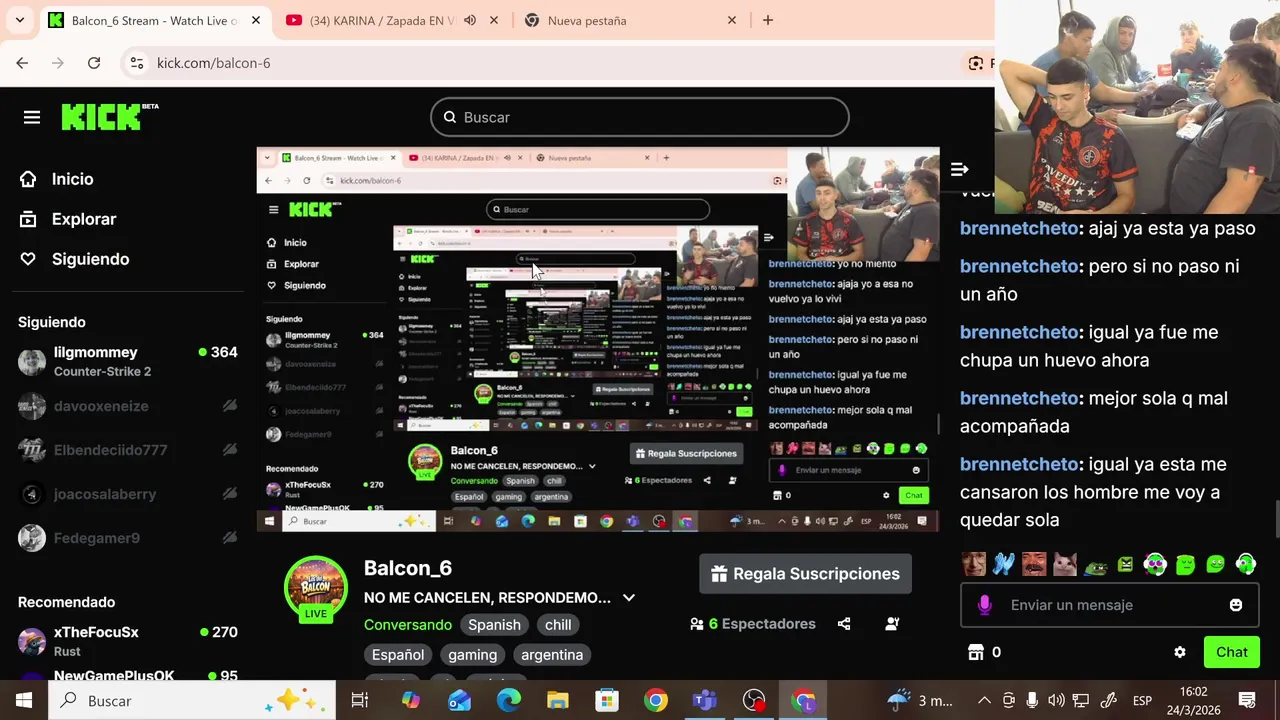Click the Balcon_6 stream video player
The image size is (1280, 720).
[598, 339]
